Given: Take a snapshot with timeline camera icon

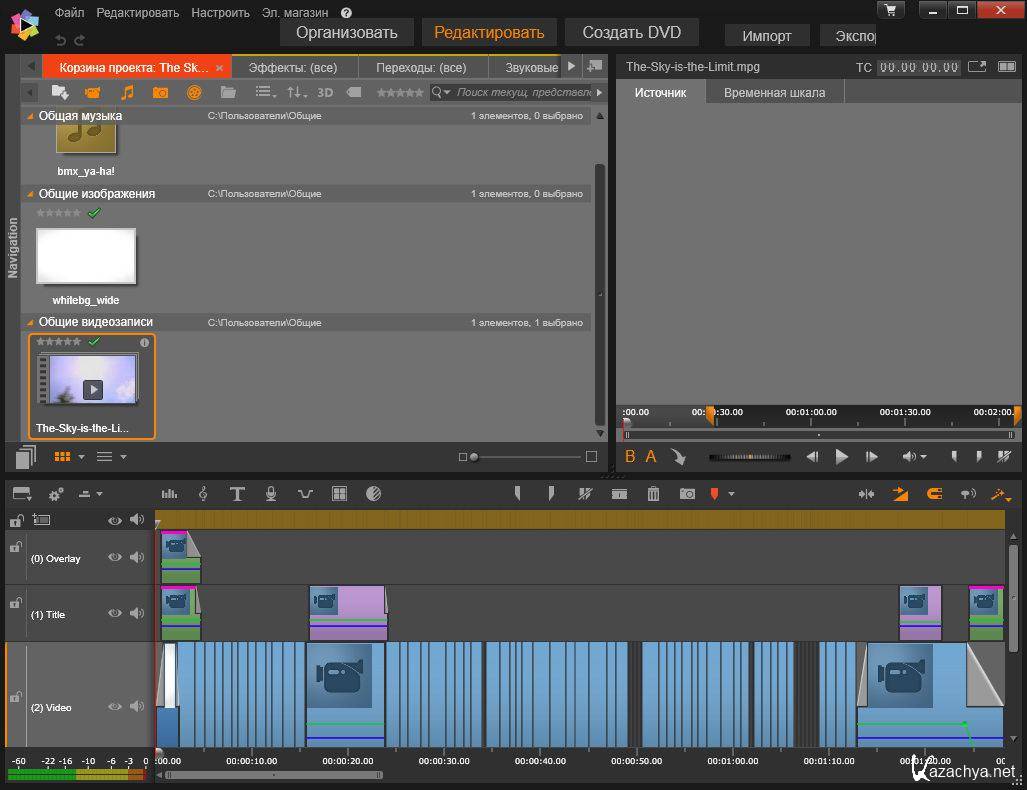Looking at the screenshot, I should coord(687,494).
